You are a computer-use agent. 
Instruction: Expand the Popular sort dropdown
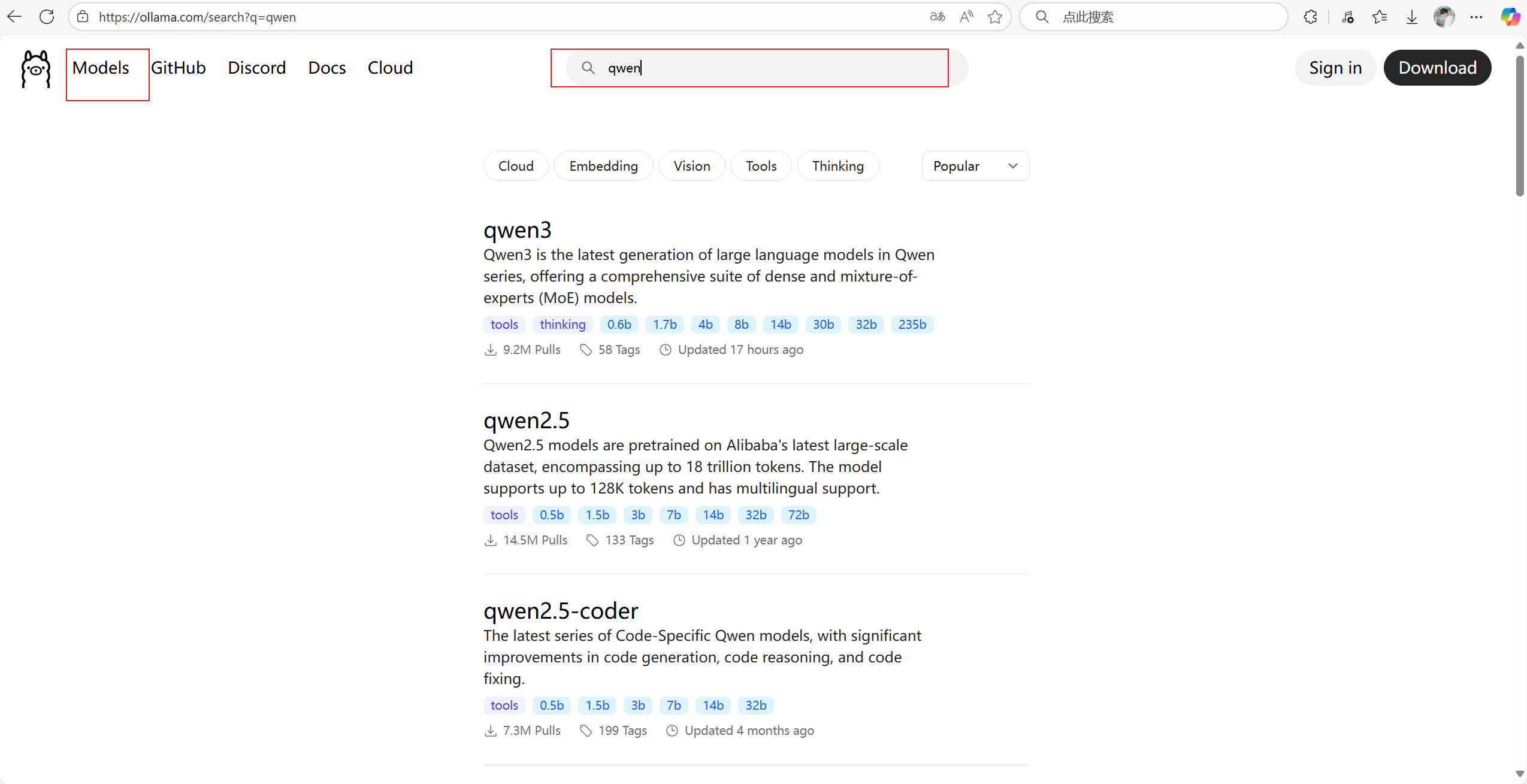[x=975, y=166]
